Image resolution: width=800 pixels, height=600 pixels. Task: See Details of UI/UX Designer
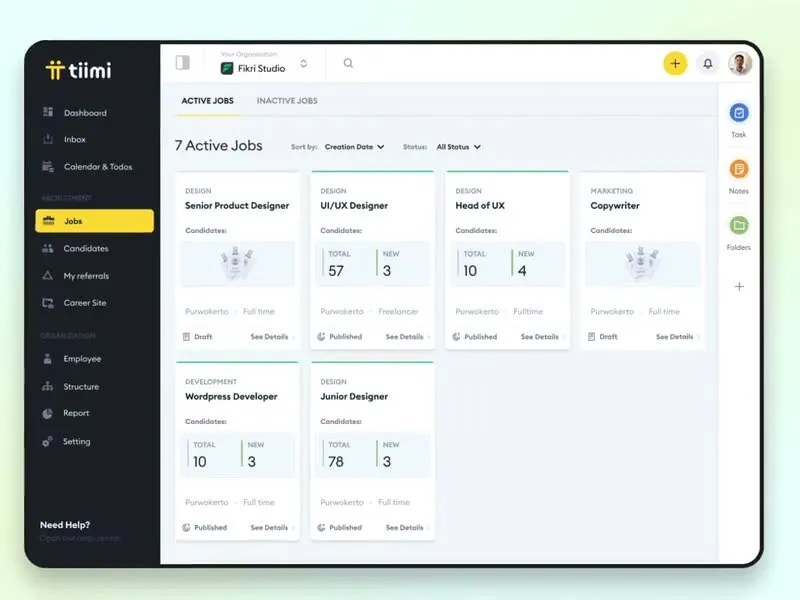(405, 337)
